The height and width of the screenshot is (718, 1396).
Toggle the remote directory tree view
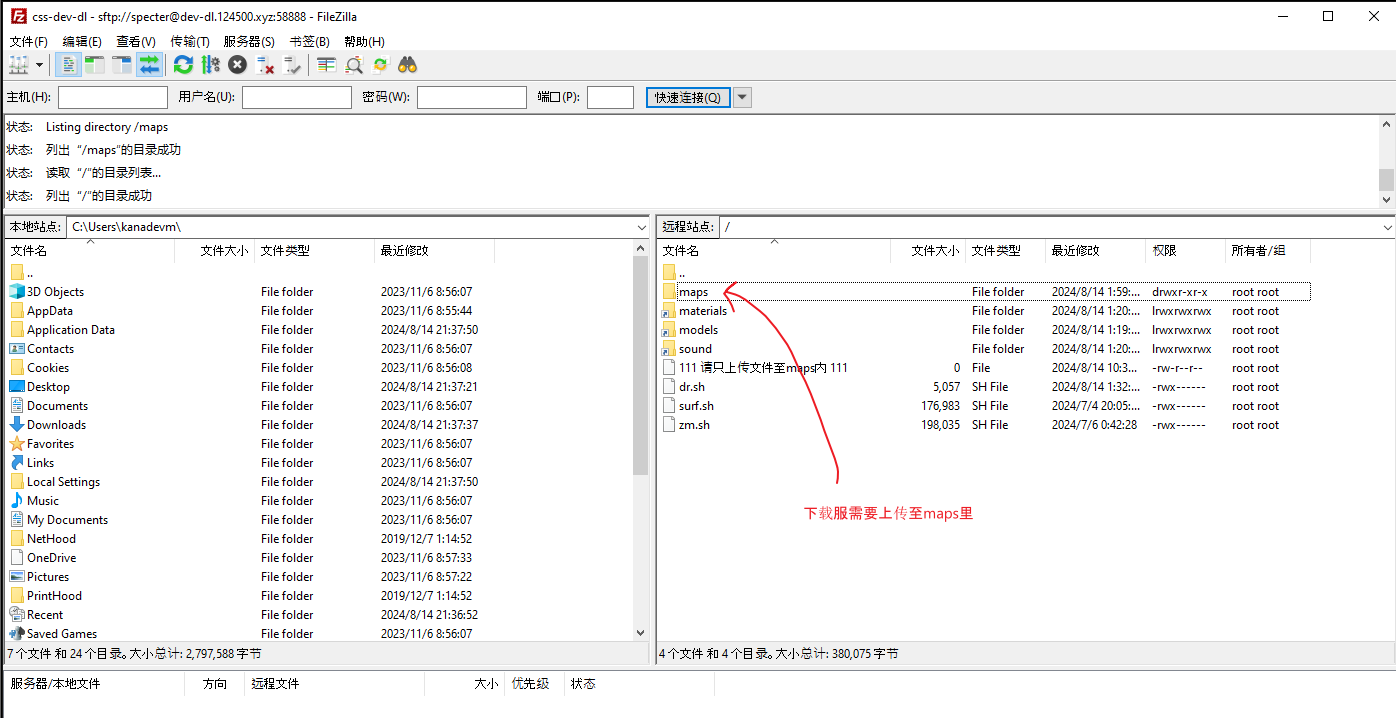click(x=122, y=65)
